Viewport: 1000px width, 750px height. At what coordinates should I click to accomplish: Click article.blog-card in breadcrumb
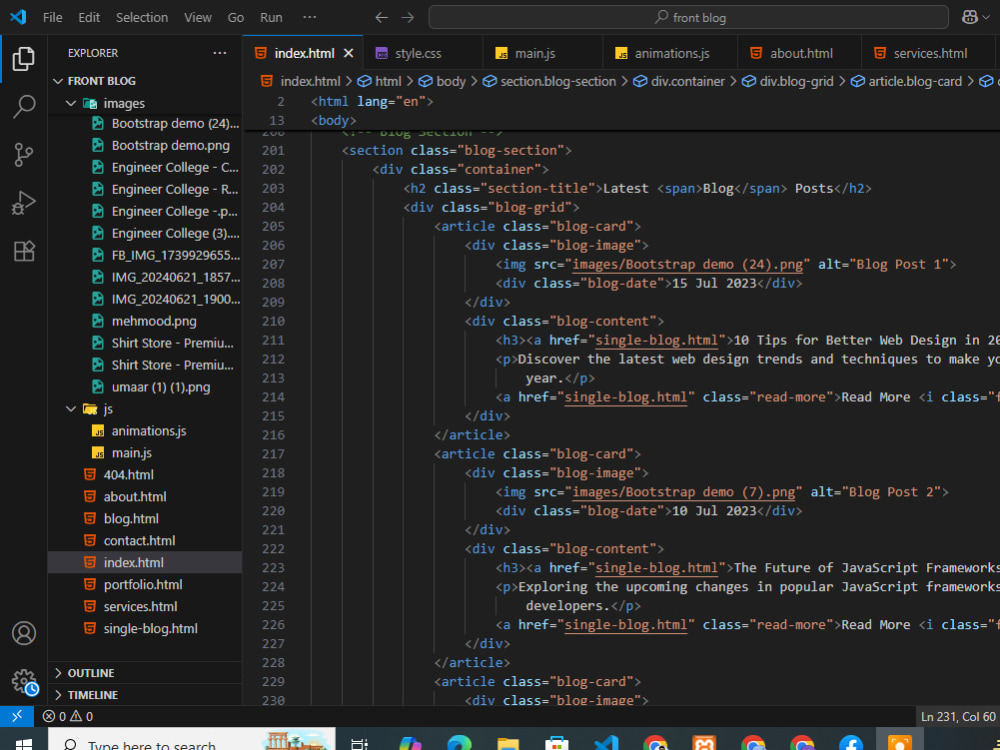pos(906,82)
